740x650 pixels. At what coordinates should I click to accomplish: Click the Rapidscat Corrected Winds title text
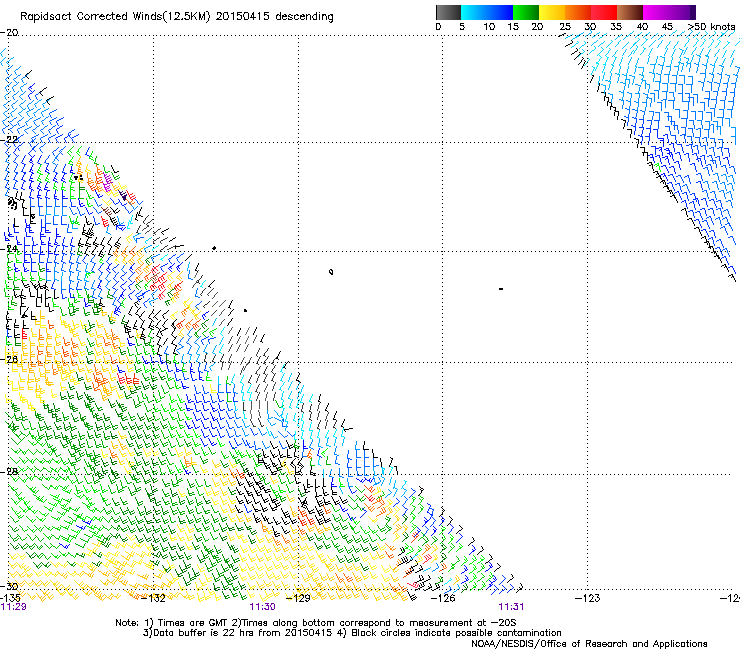[x=177, y=17]
